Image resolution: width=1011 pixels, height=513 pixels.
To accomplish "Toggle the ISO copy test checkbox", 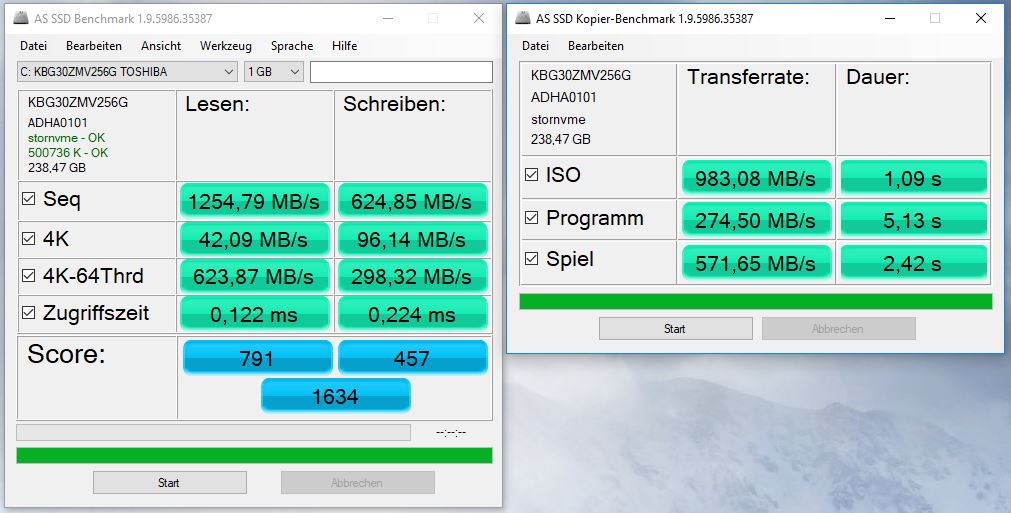I will (531, 175).
